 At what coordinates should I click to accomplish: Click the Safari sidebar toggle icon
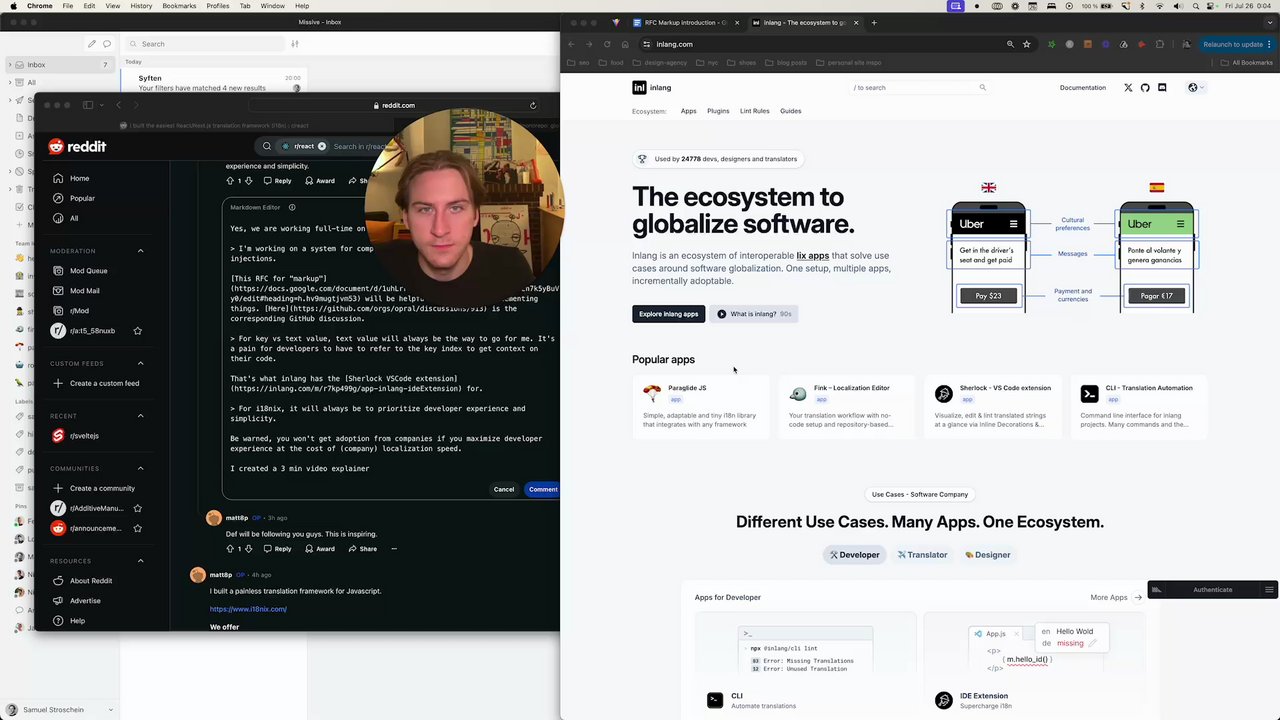tap(88, 105)
